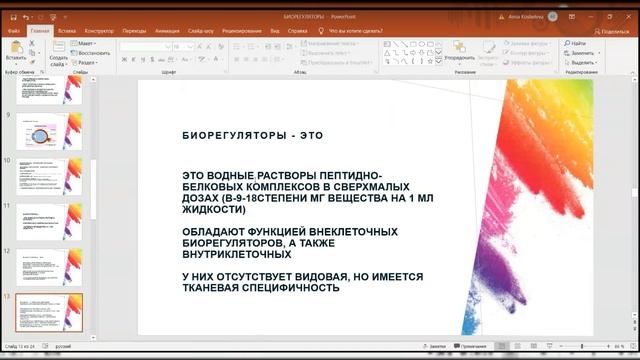This screenshot has height=360, width=640.
Task: Pick the star shape in shapes gallery
Action: (x=430, y=61)
